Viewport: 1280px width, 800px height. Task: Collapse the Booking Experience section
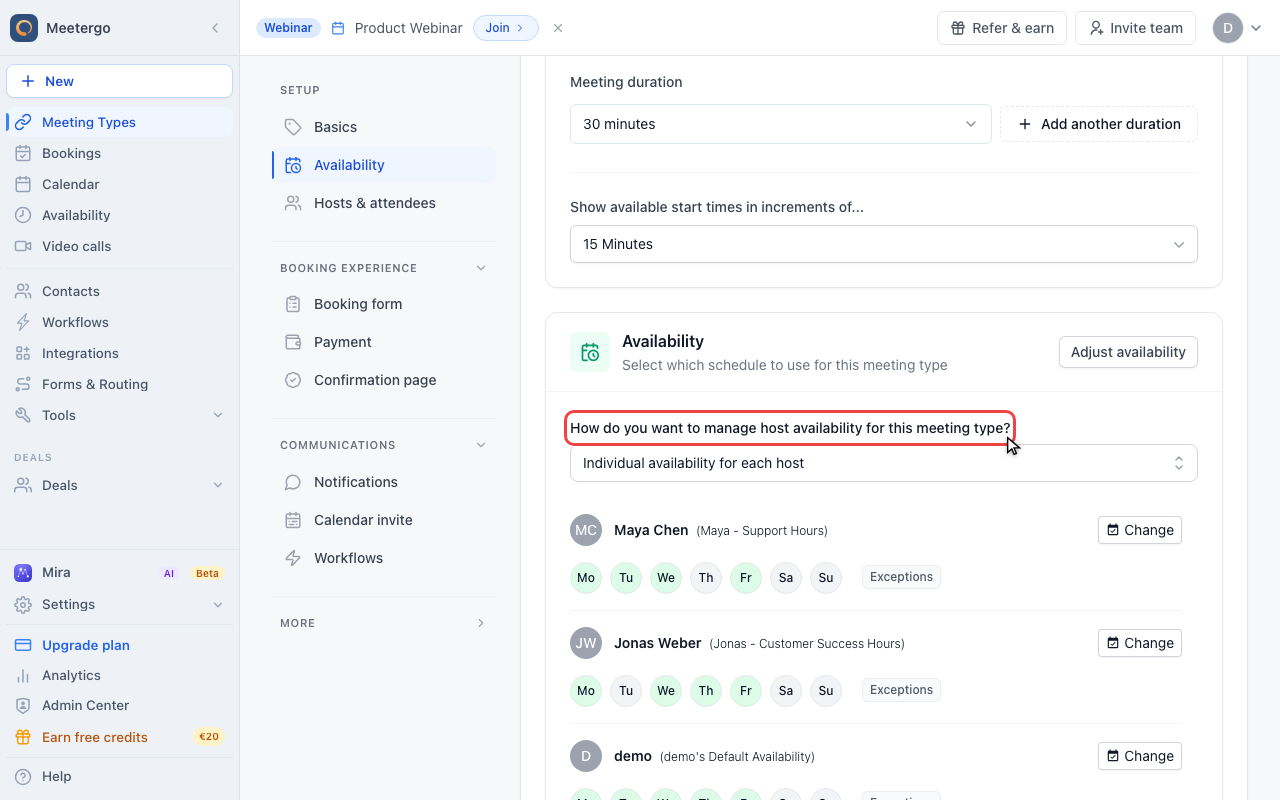click(x=481, y=268)
